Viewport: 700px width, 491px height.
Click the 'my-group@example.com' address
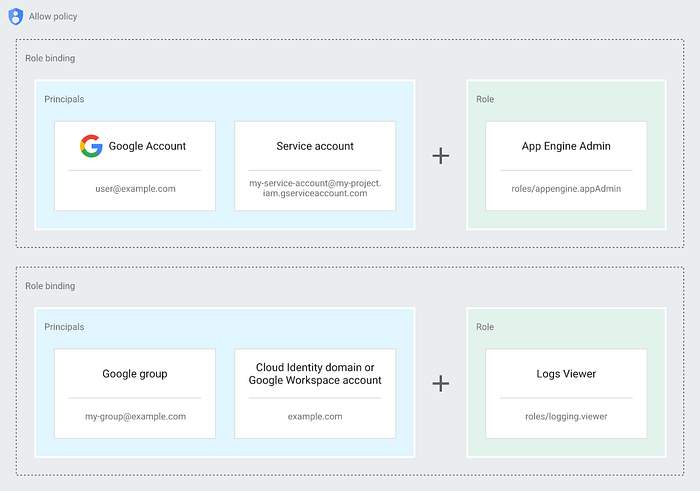(x=135, y=416)
